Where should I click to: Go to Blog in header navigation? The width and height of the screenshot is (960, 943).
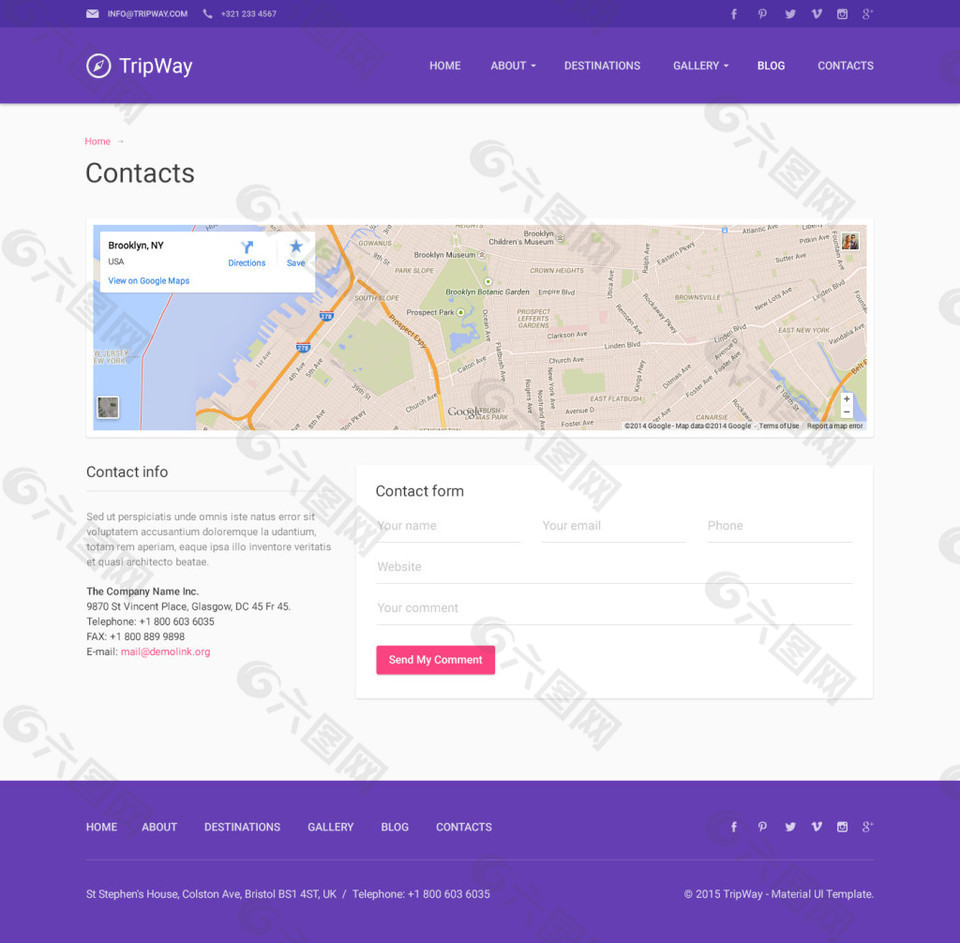(771, 66)
